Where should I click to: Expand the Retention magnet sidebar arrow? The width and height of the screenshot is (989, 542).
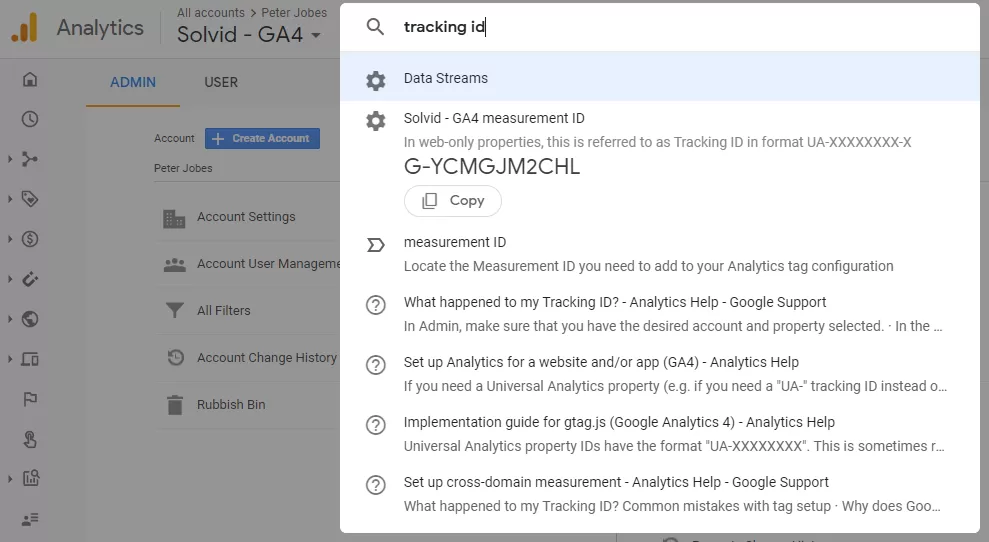tap(9, 279)
